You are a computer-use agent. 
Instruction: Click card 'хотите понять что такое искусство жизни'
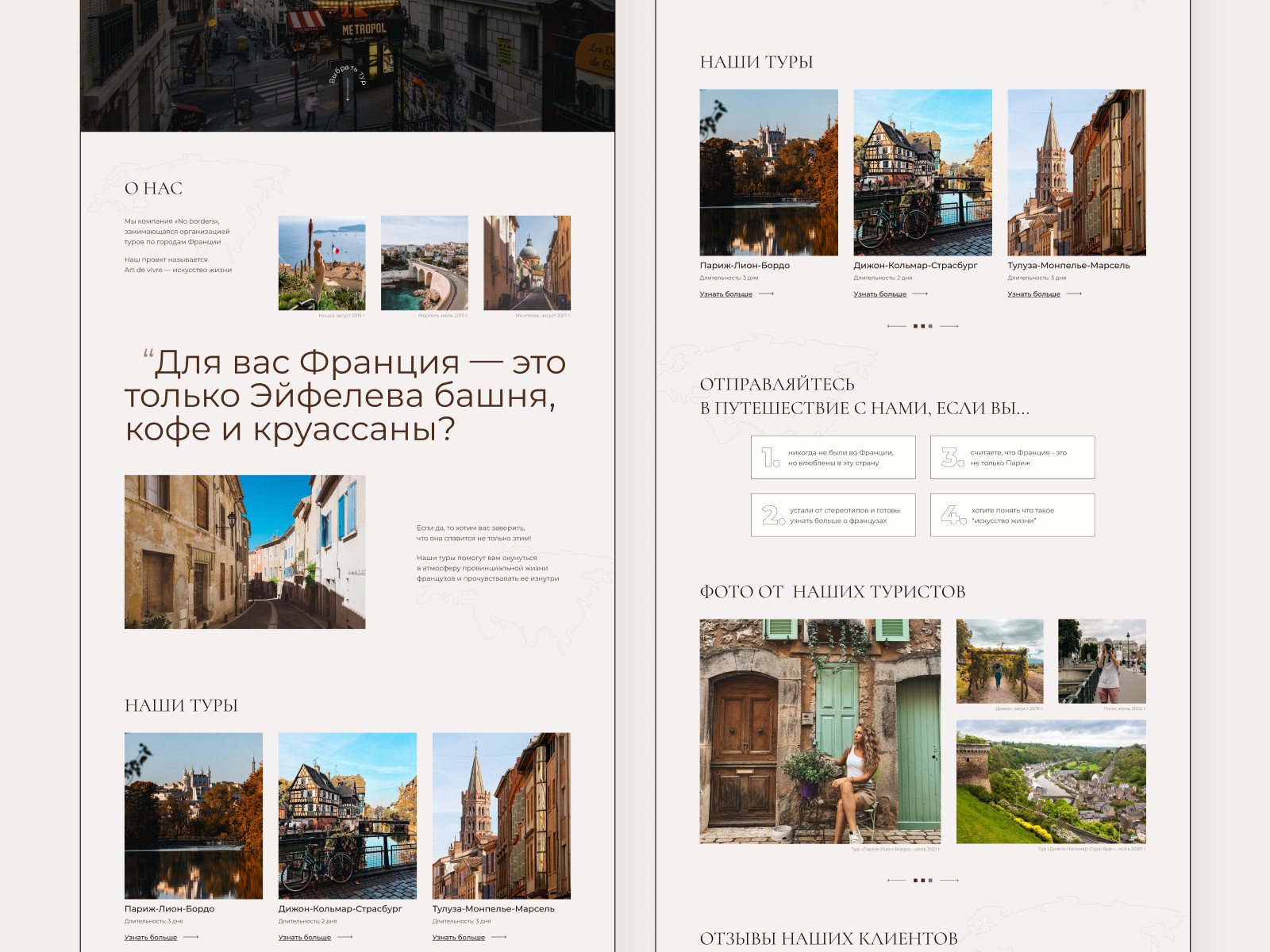tap(1013, 515)
